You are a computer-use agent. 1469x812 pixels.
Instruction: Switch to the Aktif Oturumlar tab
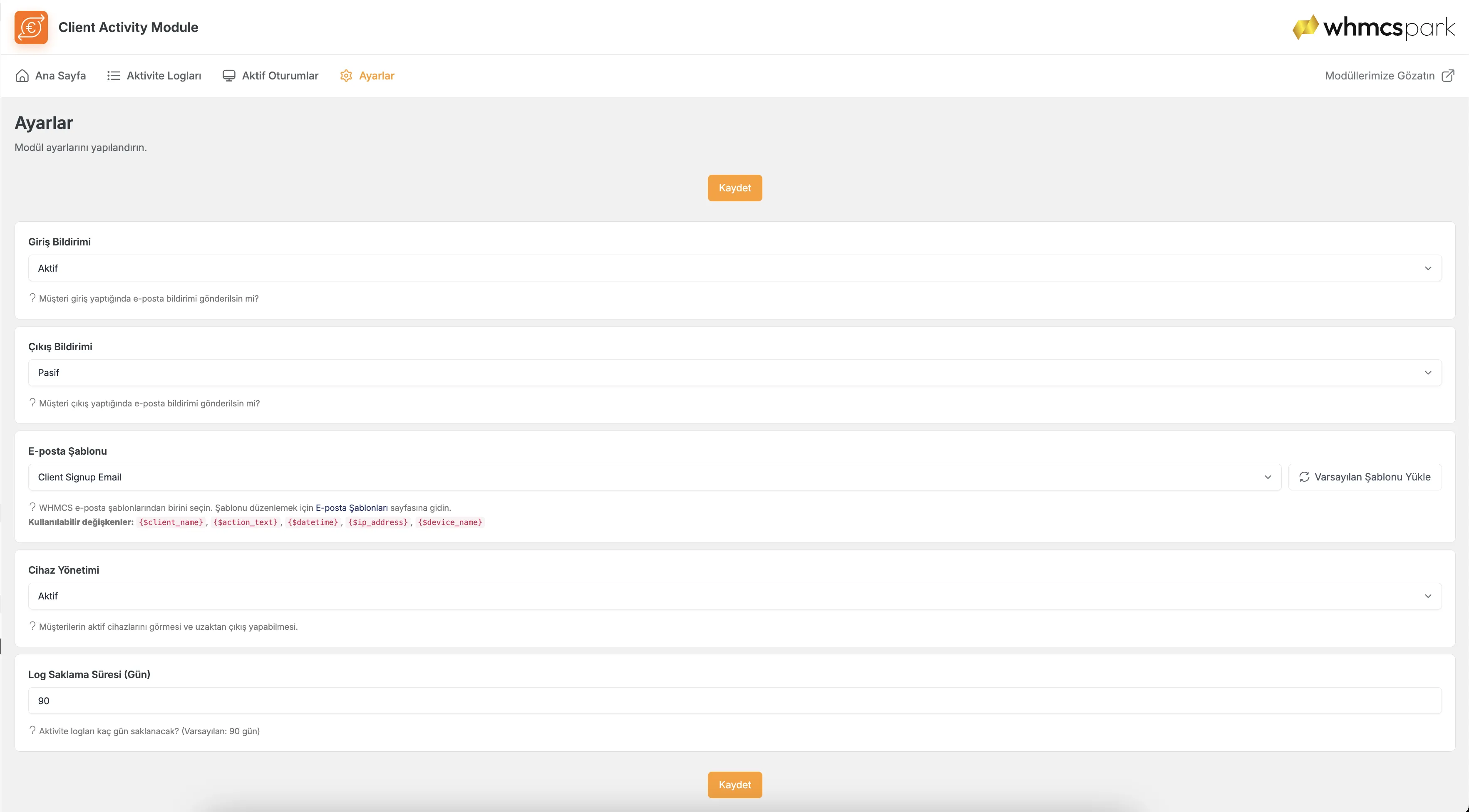(x=270, y=76)
